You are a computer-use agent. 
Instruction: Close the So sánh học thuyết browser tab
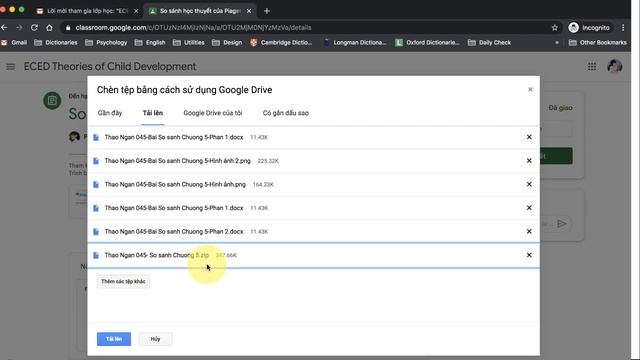(249, 11)
